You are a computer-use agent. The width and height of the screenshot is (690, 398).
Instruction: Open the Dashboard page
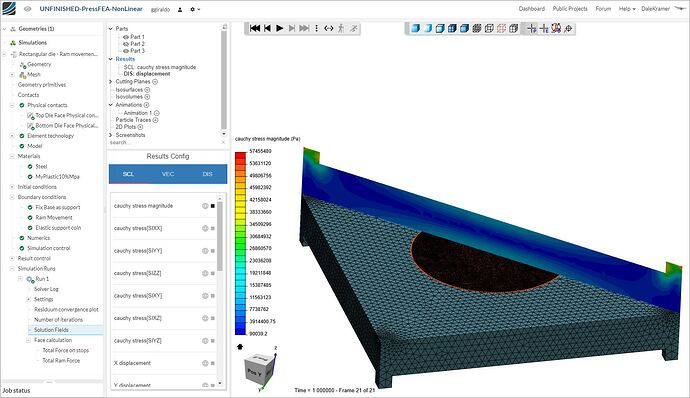point(532,9)
